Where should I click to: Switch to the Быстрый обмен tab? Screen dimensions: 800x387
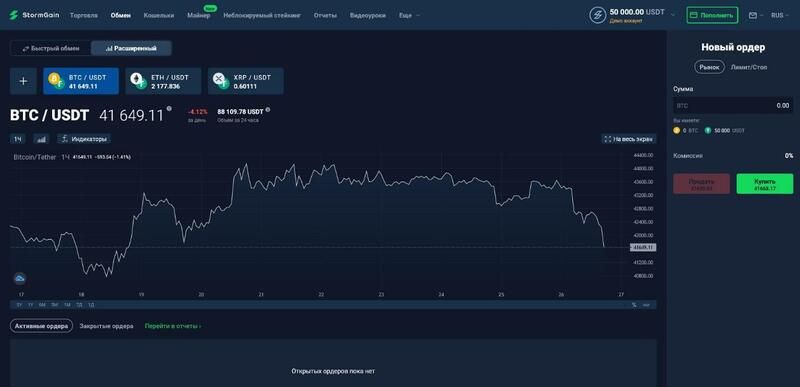pos(51,48)
